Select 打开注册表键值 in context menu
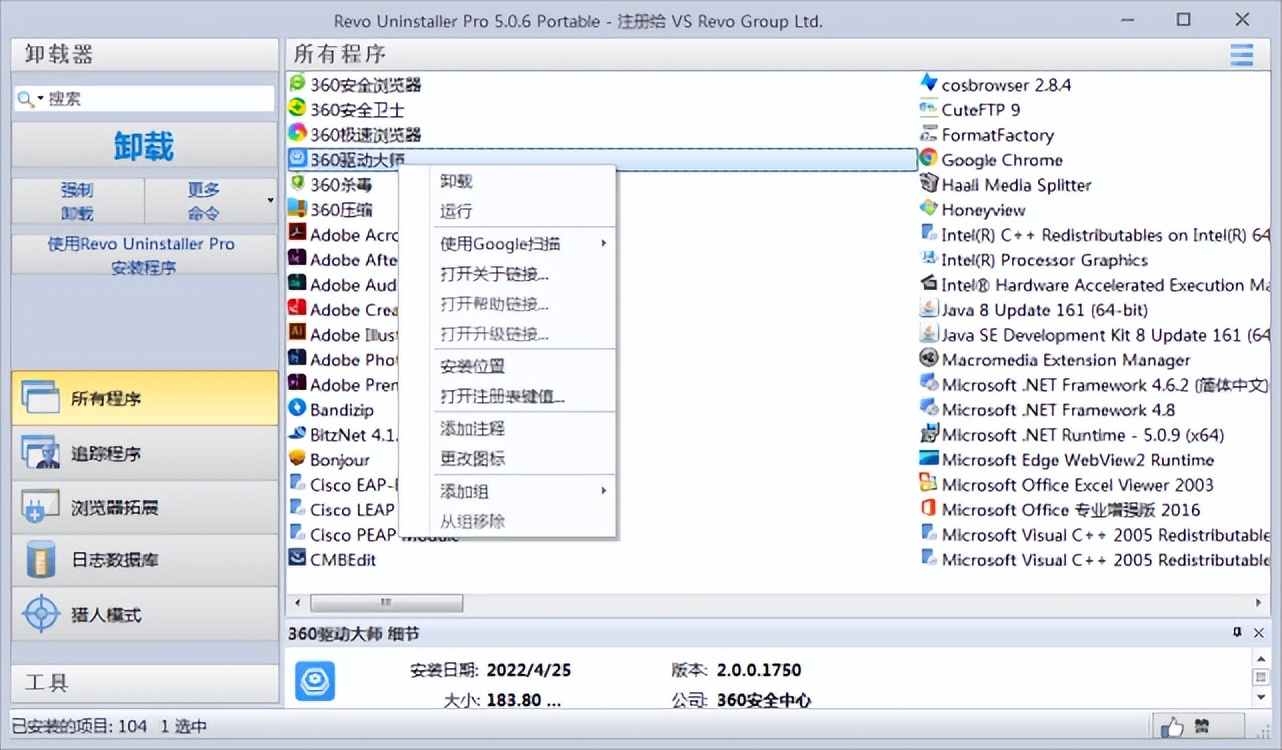This screenshot has height=750, width=1282. pos(502,397)
